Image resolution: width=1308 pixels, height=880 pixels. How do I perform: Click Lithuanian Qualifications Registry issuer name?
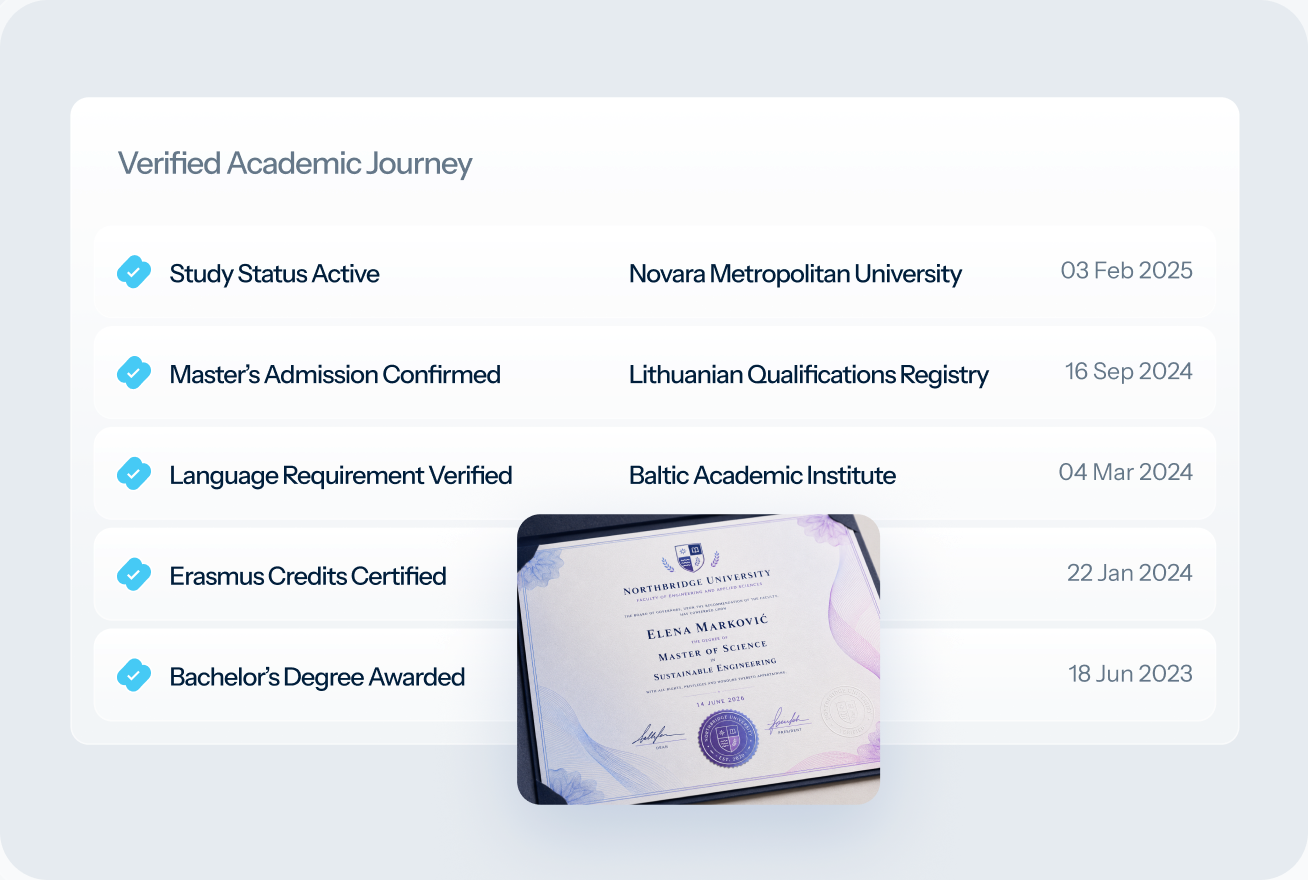[808, 375]
